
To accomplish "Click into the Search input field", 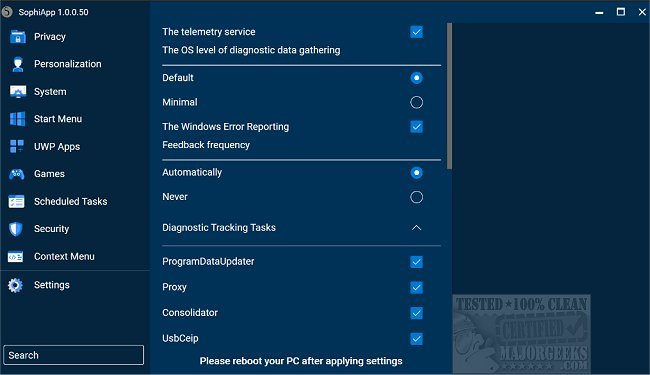I will (74, 355).
